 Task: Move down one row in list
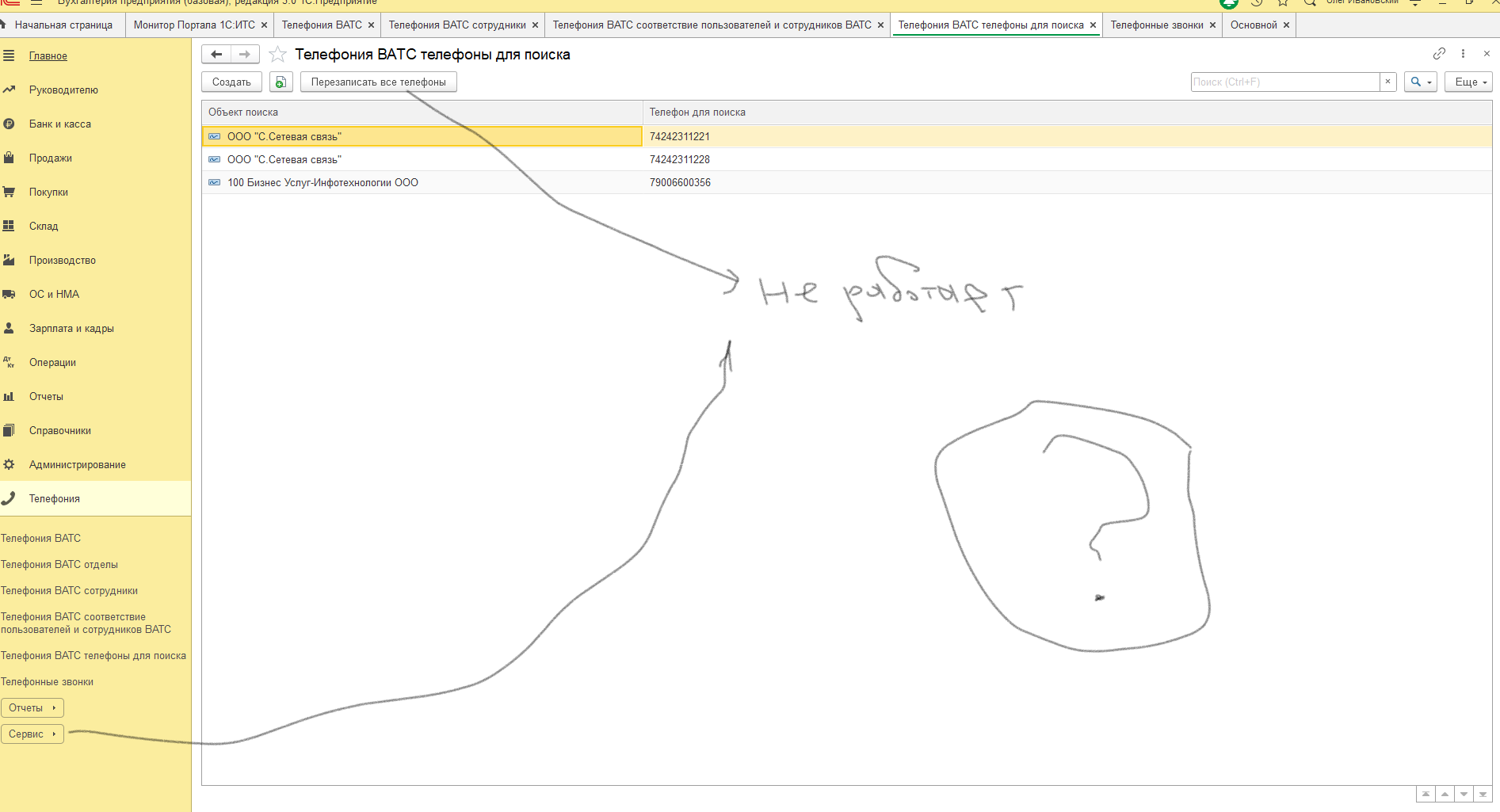[x=1464, y=794]
